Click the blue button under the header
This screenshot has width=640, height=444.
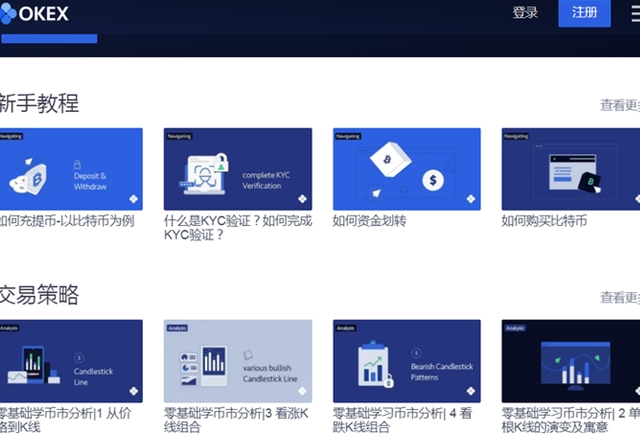(x=50, y=38)
